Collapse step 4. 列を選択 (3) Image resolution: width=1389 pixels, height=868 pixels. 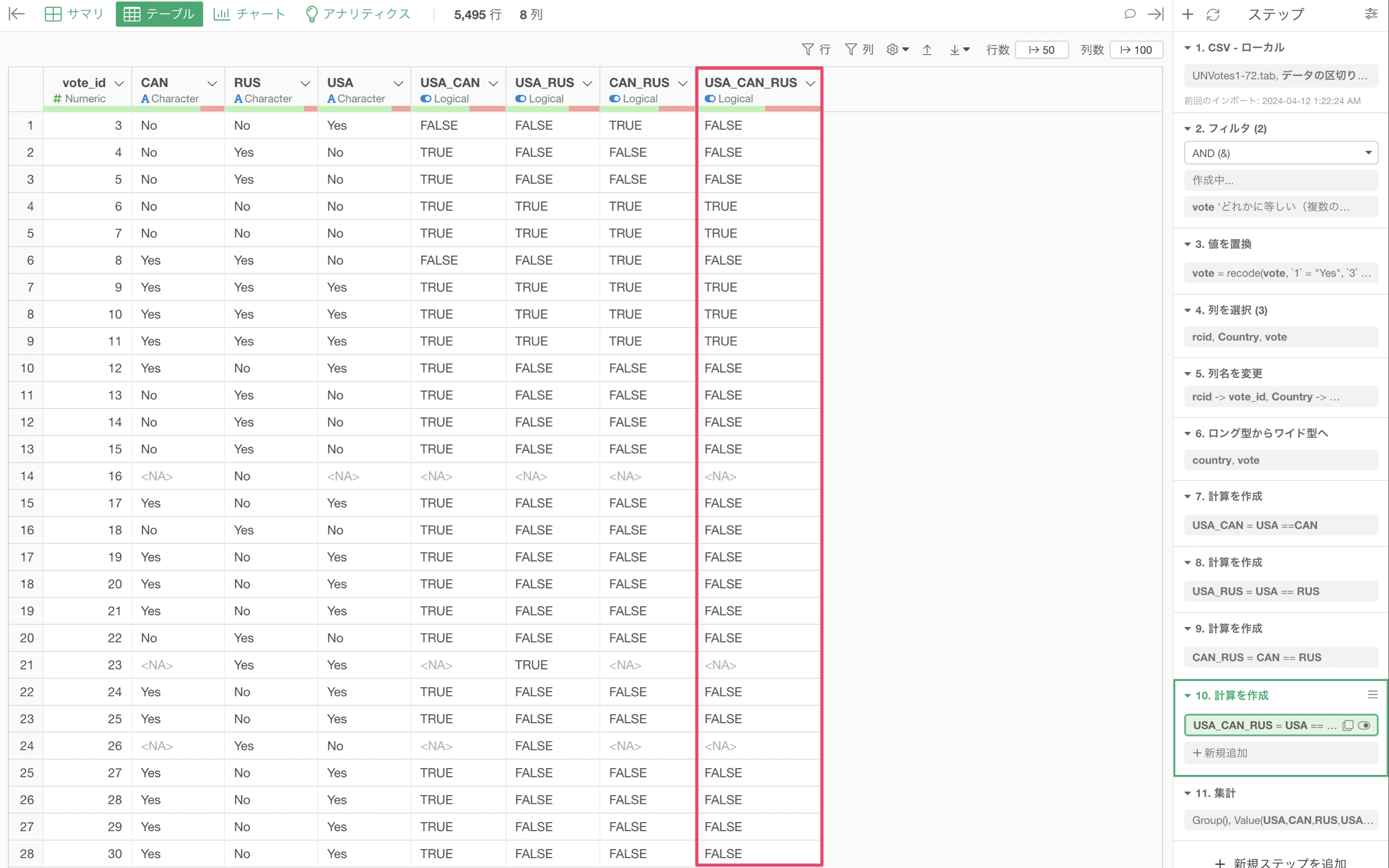[1187, 310]
